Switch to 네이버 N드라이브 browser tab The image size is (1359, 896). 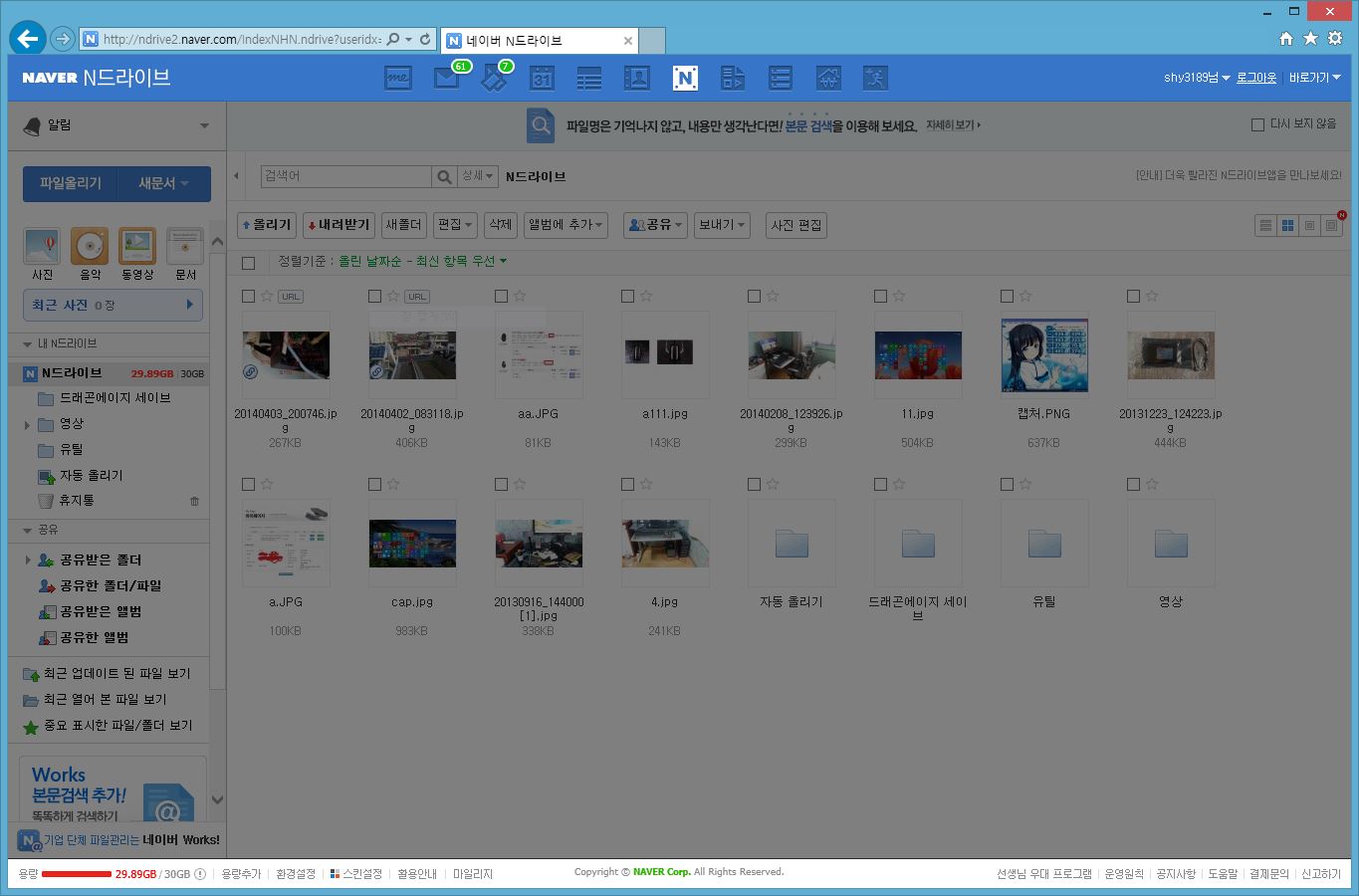tap(540, 41)
